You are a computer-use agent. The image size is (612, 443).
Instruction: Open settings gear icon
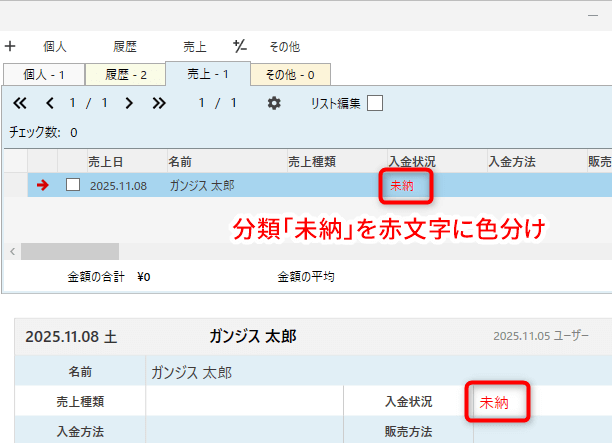click(x=274, y=102)
